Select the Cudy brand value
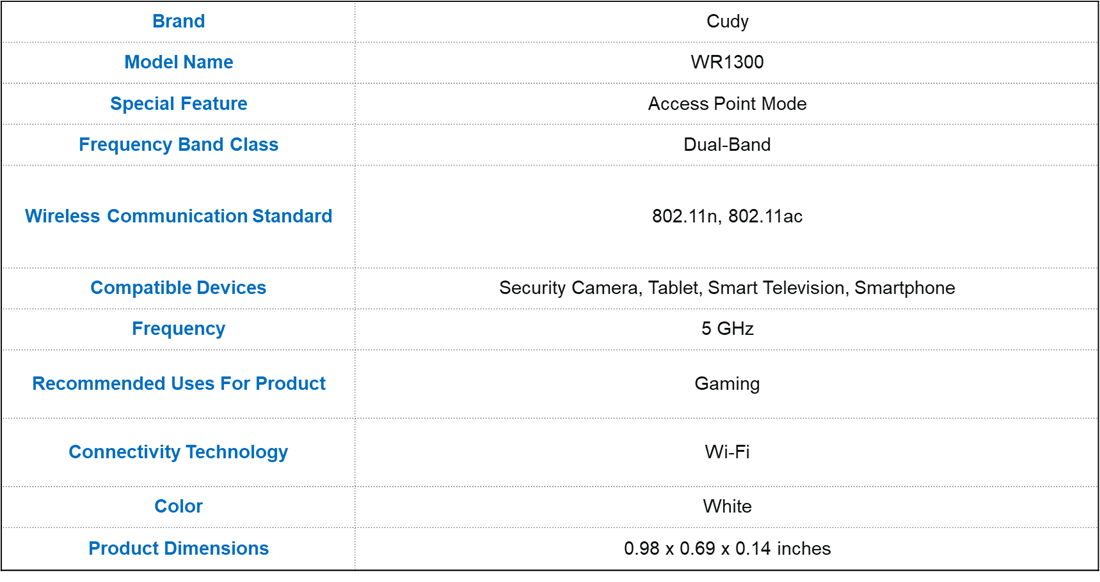The height and width of the screenshot is (582, 1100). (727, 21)
